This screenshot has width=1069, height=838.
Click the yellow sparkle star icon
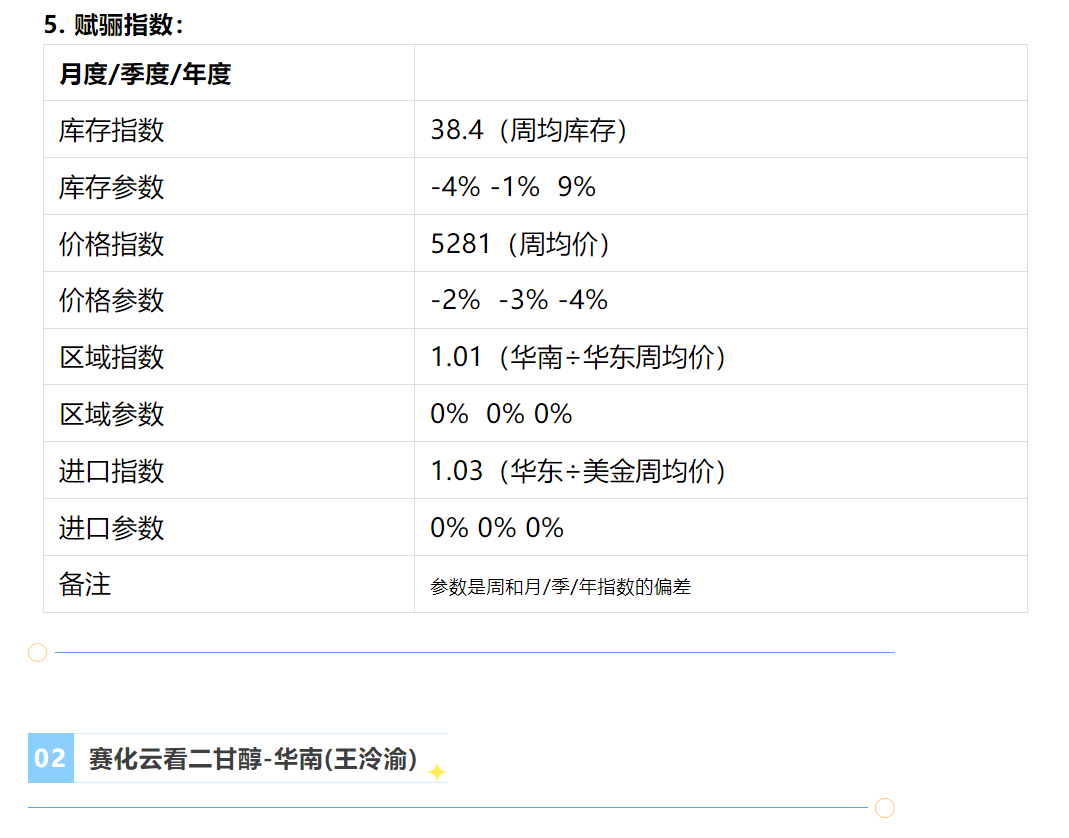(x=436, y=772)
